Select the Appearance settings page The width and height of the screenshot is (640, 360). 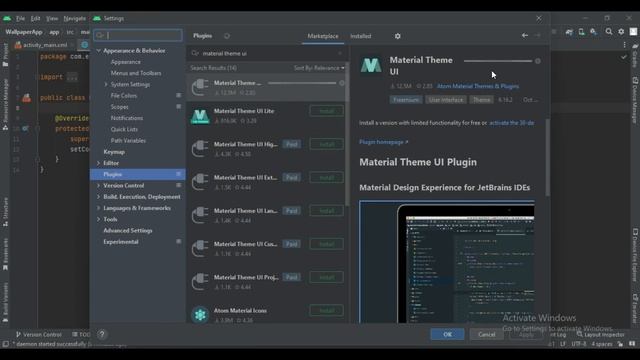tap(126, 62)
